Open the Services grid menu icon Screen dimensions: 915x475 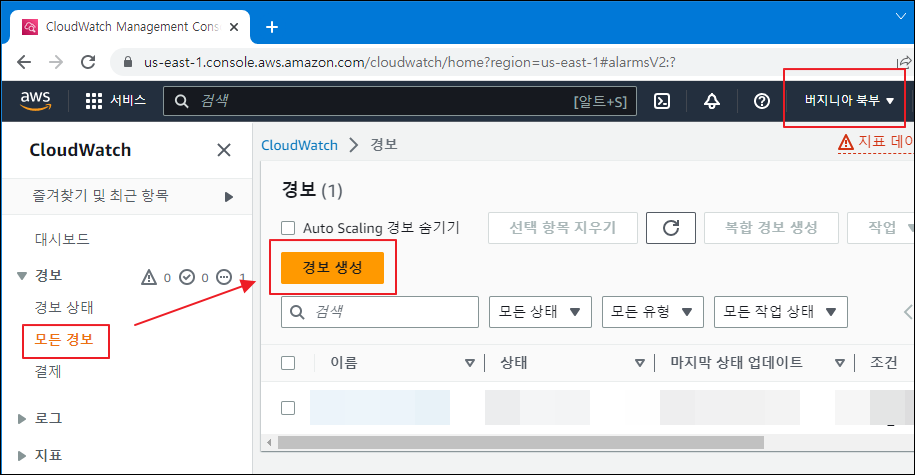coord(93,101)
